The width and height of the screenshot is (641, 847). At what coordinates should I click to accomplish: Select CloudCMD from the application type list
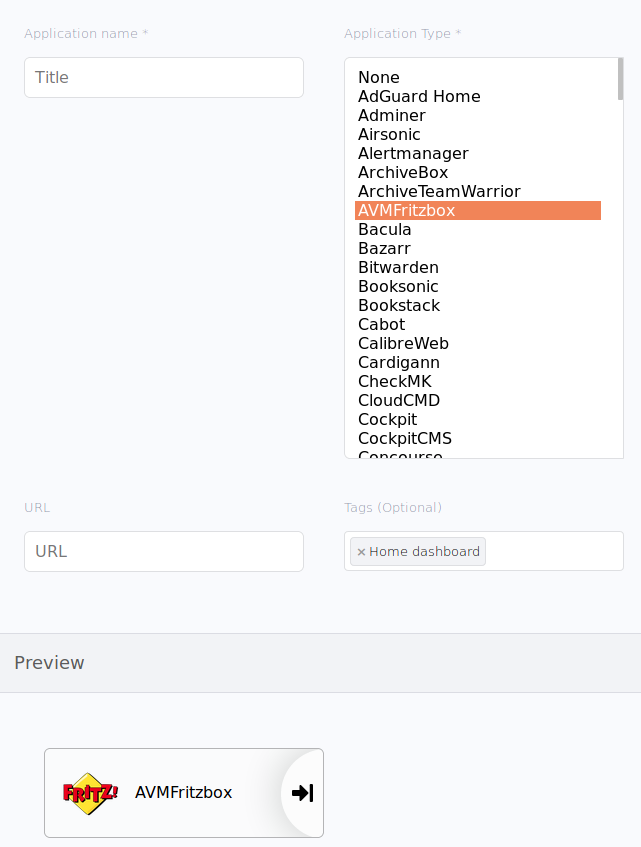point(399,400)
